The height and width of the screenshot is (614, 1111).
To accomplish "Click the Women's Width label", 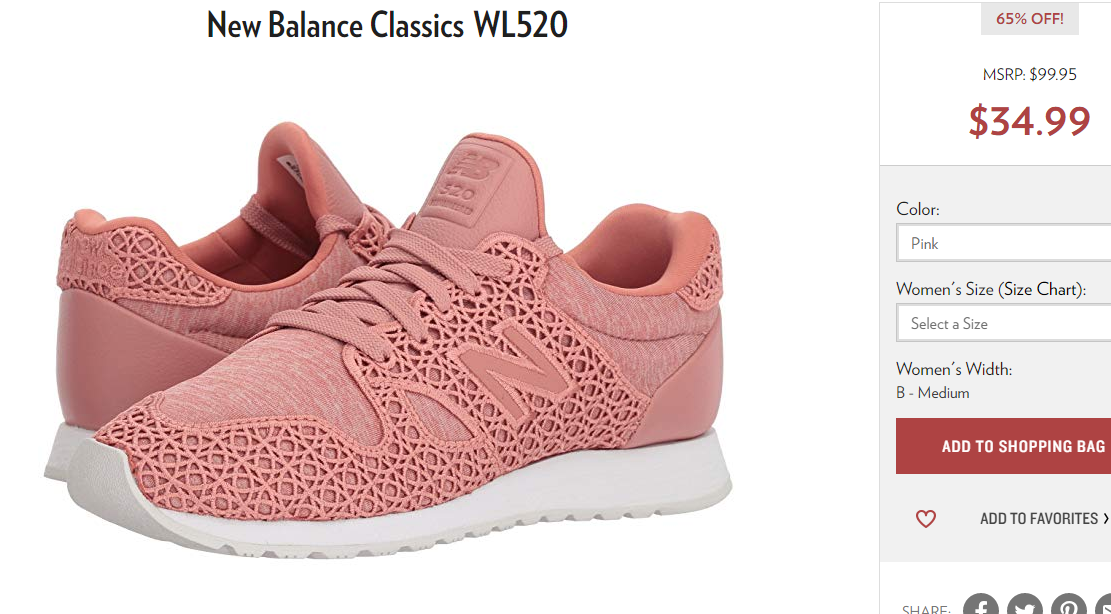I will click(x=954, y=369).
